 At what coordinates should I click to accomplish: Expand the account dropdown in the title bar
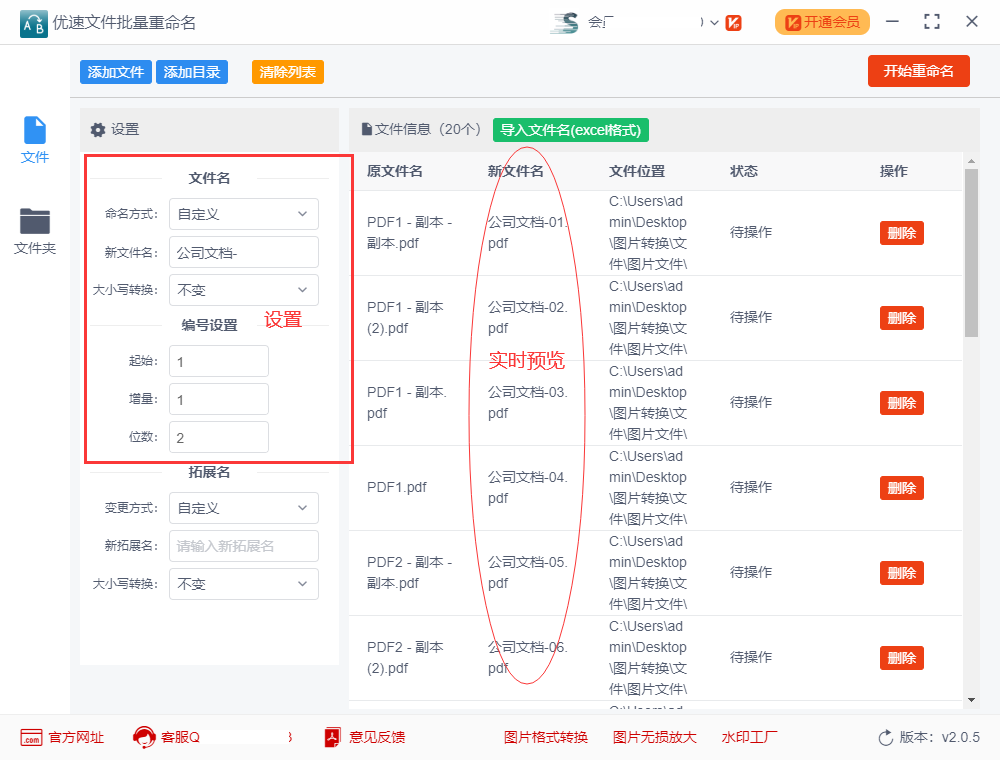(712, 21)
